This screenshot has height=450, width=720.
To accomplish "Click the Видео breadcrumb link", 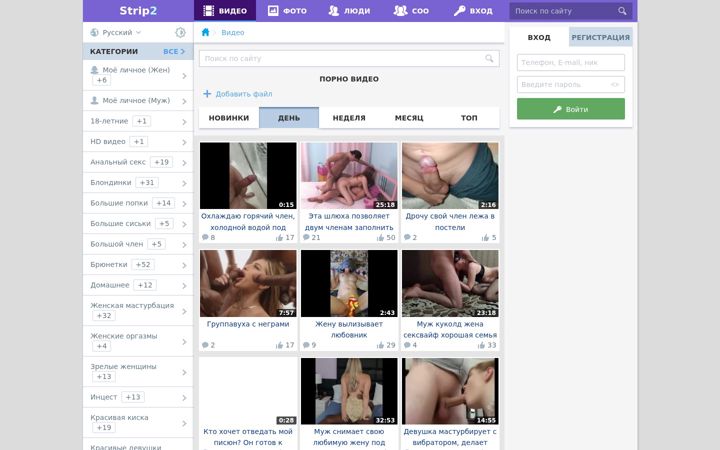I will tap(233, 32).
